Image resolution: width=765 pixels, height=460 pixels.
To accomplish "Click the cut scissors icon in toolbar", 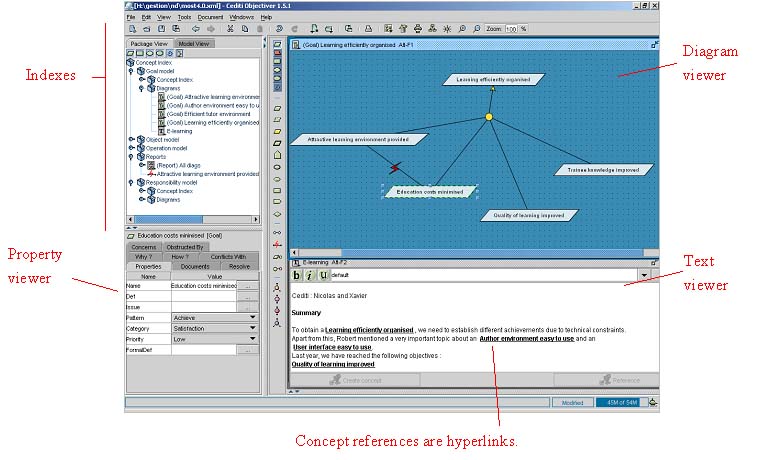I will 229,29.
